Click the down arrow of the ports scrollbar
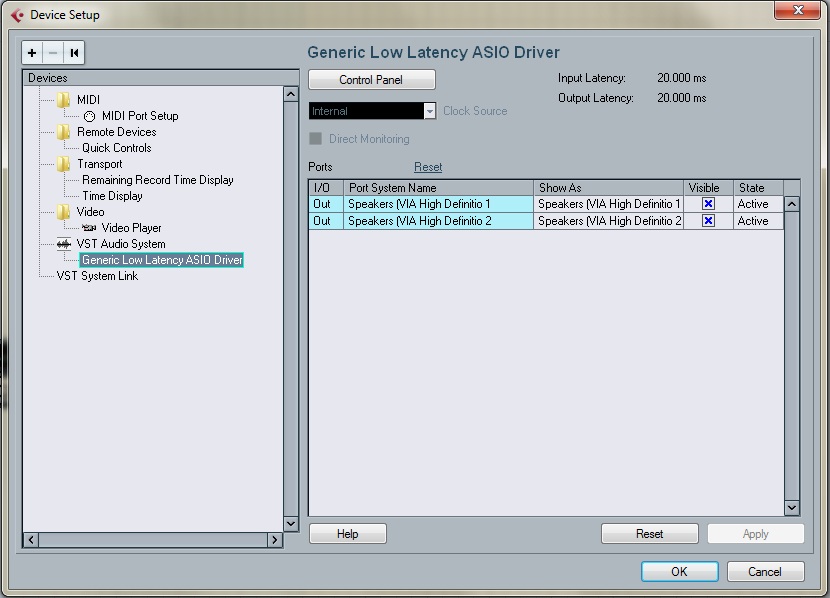The width and height of the screenshot is (830, 598). pyautogui.click(x=792, y=509)
